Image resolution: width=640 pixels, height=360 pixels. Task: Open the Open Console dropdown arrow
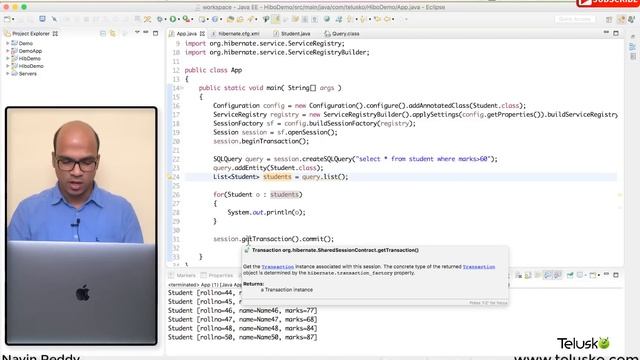tap(599, 276)
